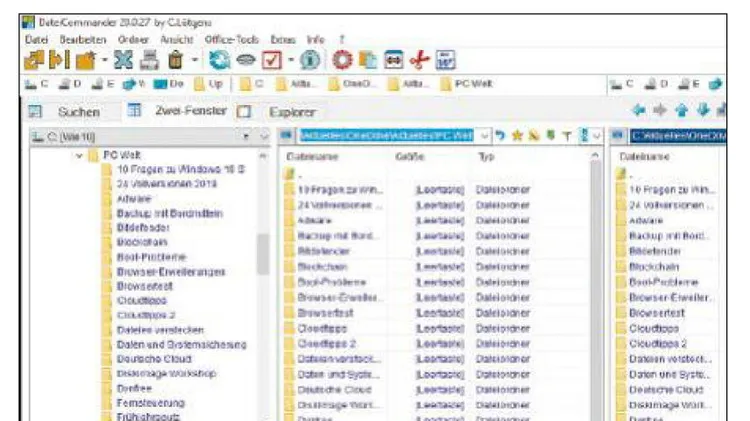Sort by Größe column header

click(x=410, y=156)
